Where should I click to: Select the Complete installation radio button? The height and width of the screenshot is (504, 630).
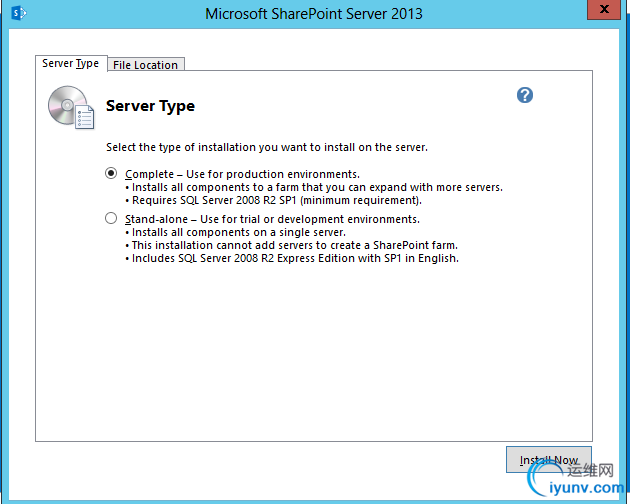click(x=111, y=173)
